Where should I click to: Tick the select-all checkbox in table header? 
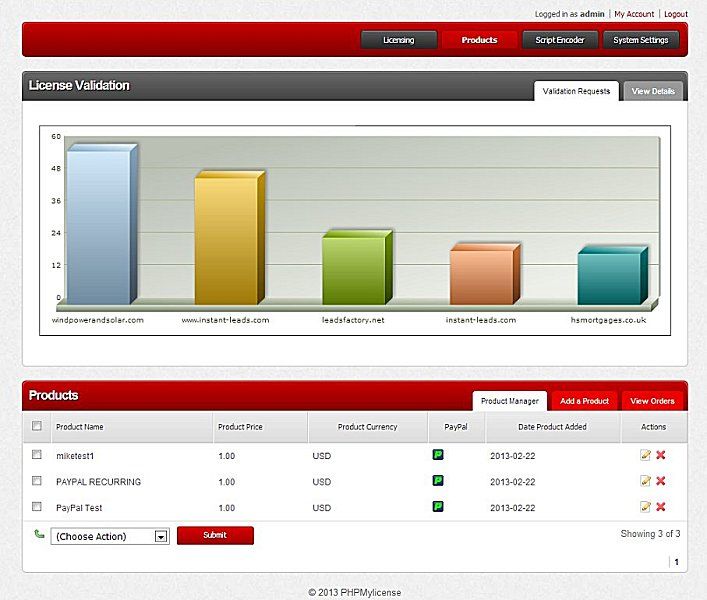(37, 426)
